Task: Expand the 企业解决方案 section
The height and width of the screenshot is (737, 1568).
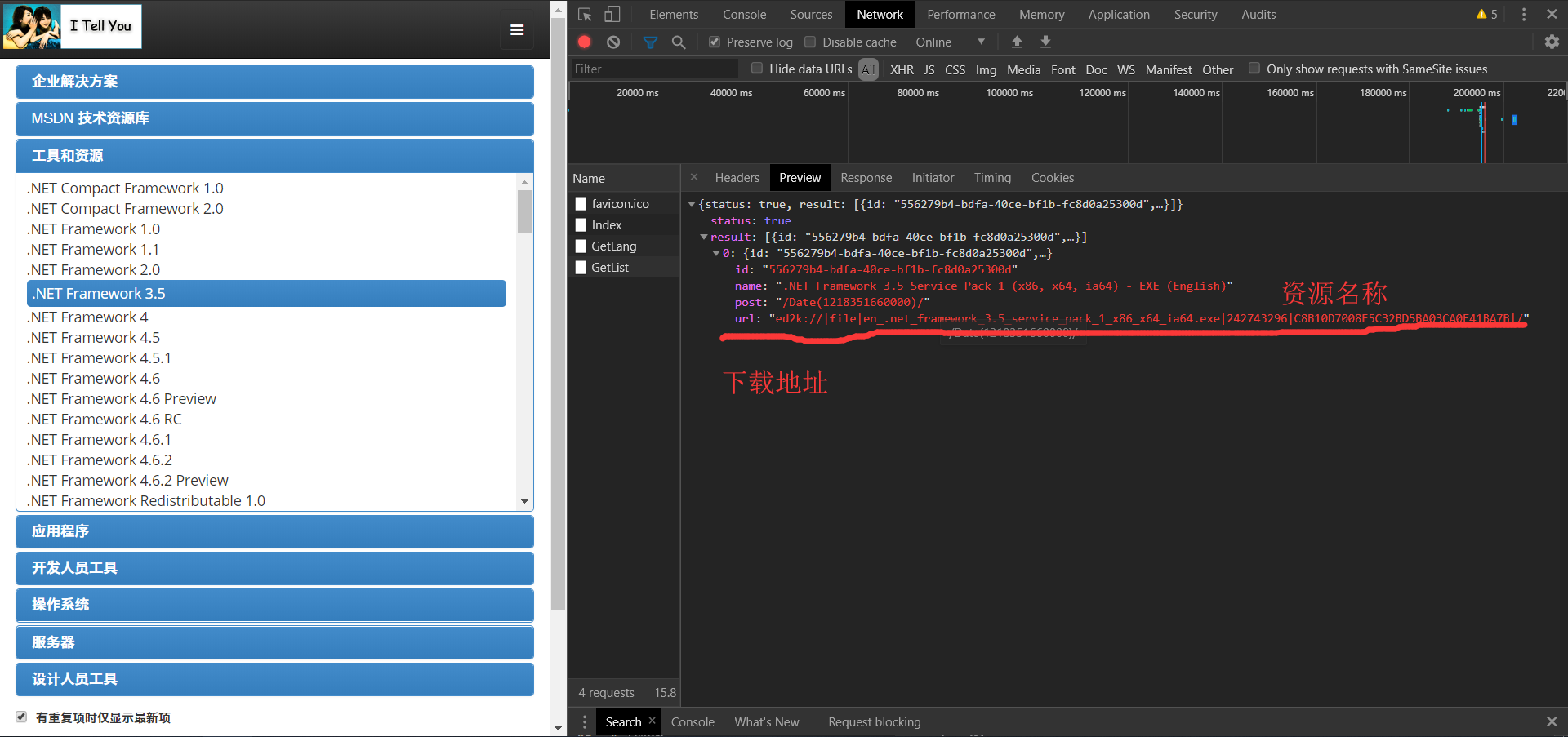Action: click(x=274, y=82)
